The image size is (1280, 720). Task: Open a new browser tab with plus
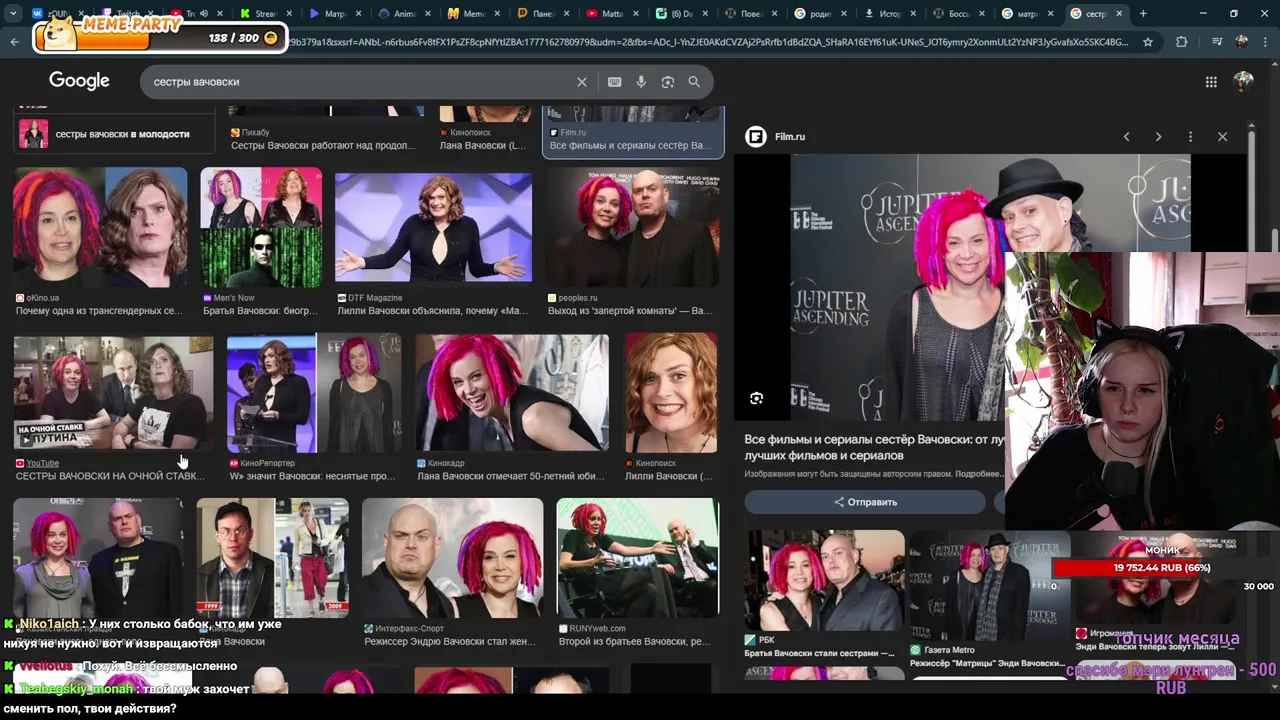[1143, 14]
